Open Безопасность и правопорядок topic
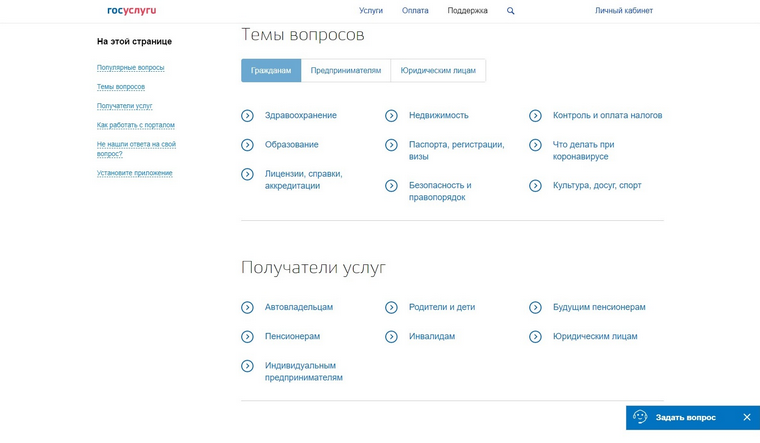 (x=440, y=191)
